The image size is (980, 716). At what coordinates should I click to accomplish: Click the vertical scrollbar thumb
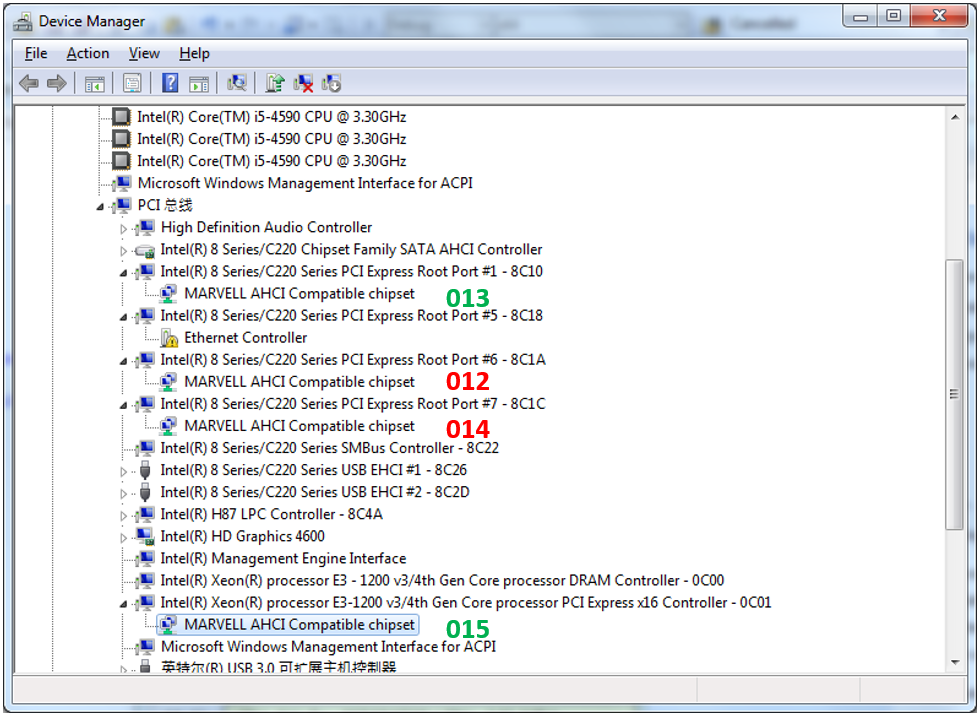pos(954,394)
